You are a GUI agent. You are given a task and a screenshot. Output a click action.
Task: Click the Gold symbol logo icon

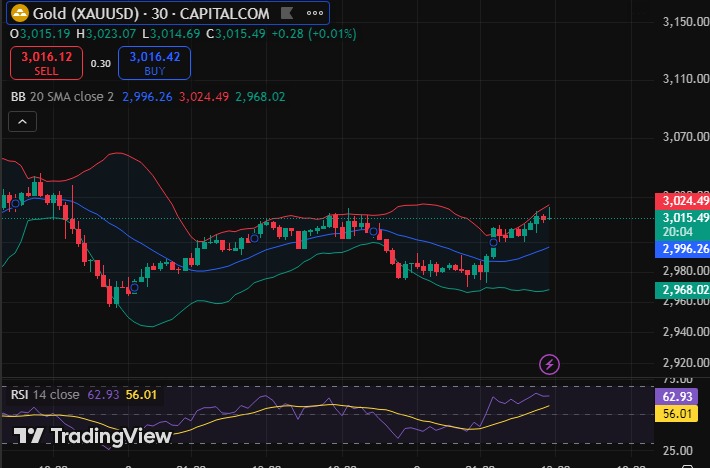coord(19,13)
